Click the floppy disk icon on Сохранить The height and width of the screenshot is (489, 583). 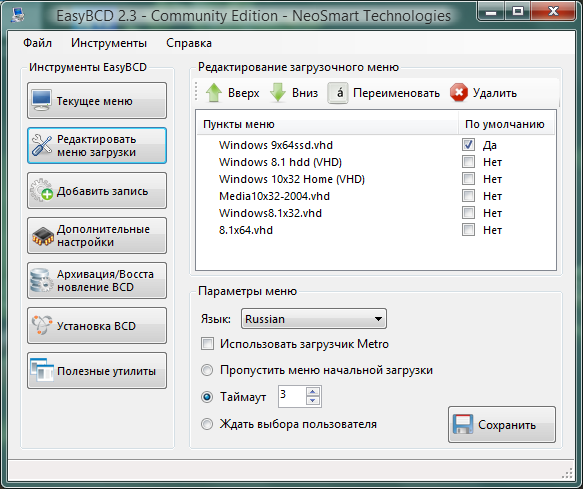point(463,424)
